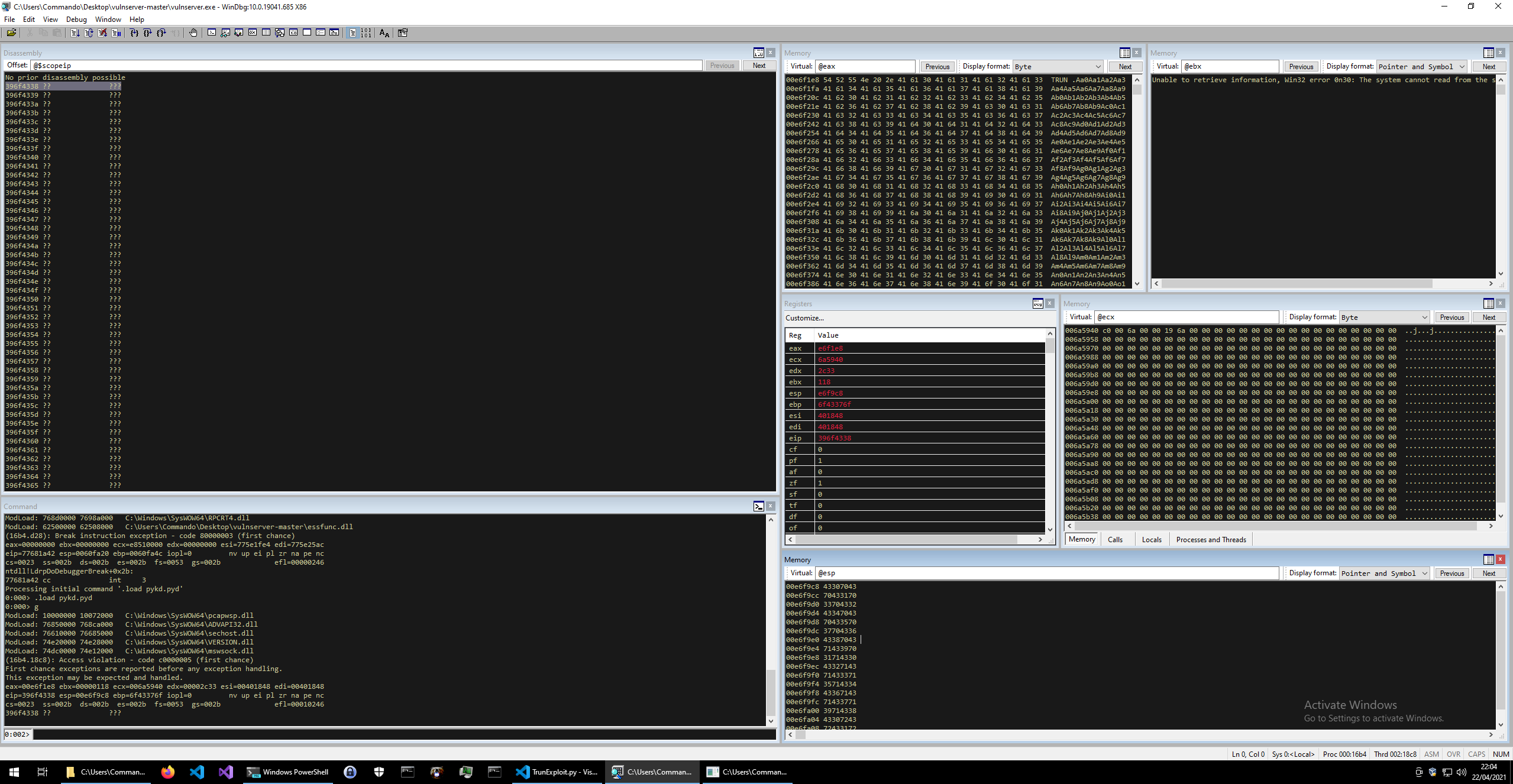Switch to the Locals tab

tap(1152, 539)
